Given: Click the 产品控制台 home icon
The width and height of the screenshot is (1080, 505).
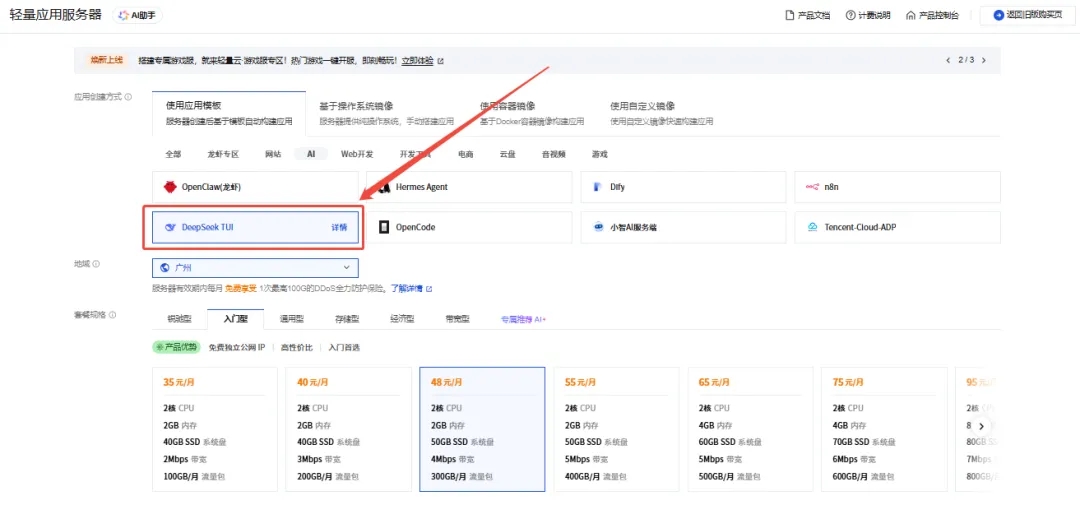Looking at the screenshot, I should (x=911, y=15).
